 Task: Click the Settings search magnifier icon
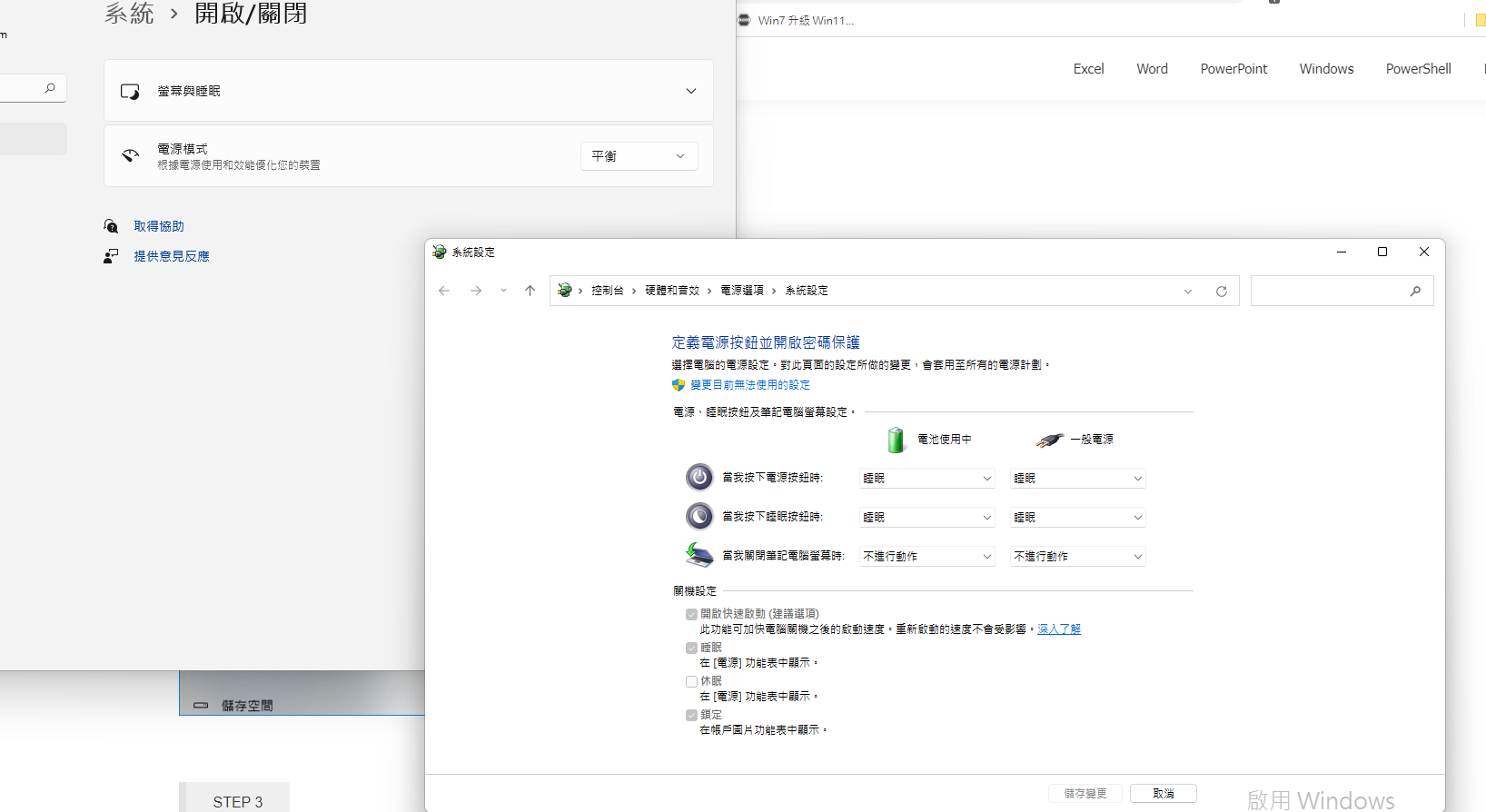click(50, 88)
